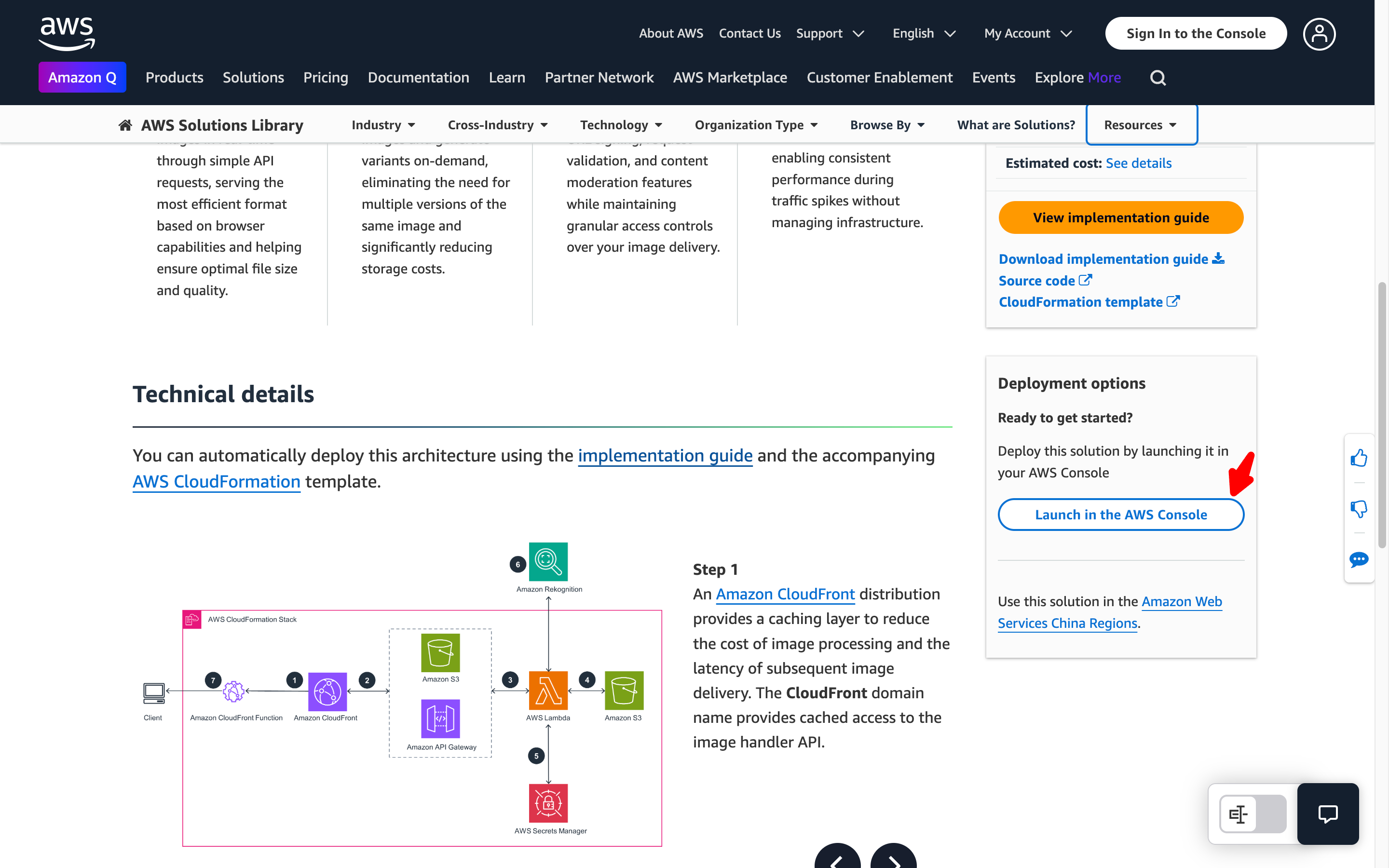This screenshot has height=868, width=1389.
Task: Click Launch in the AWS Console
Action: [x=1120, y=515]
